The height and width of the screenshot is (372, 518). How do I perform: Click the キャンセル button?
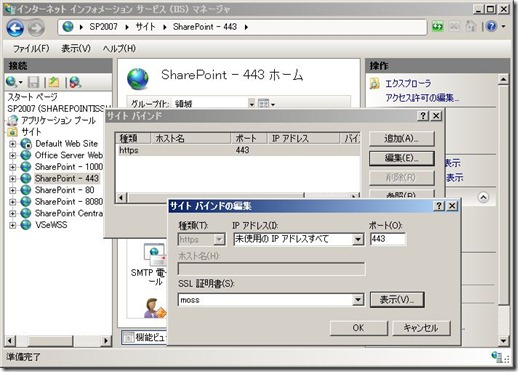(x=421, y=328)
